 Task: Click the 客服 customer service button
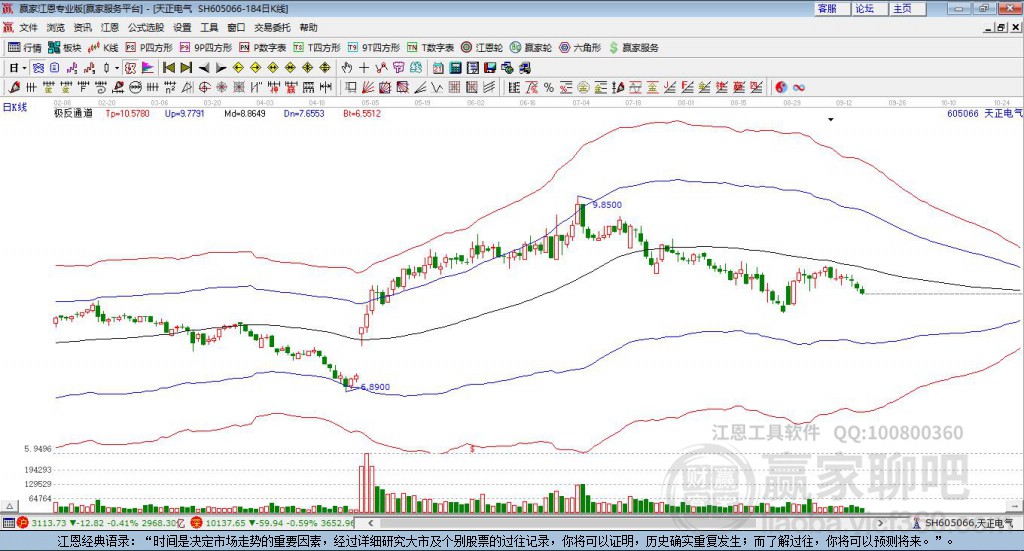pos(831,8)
